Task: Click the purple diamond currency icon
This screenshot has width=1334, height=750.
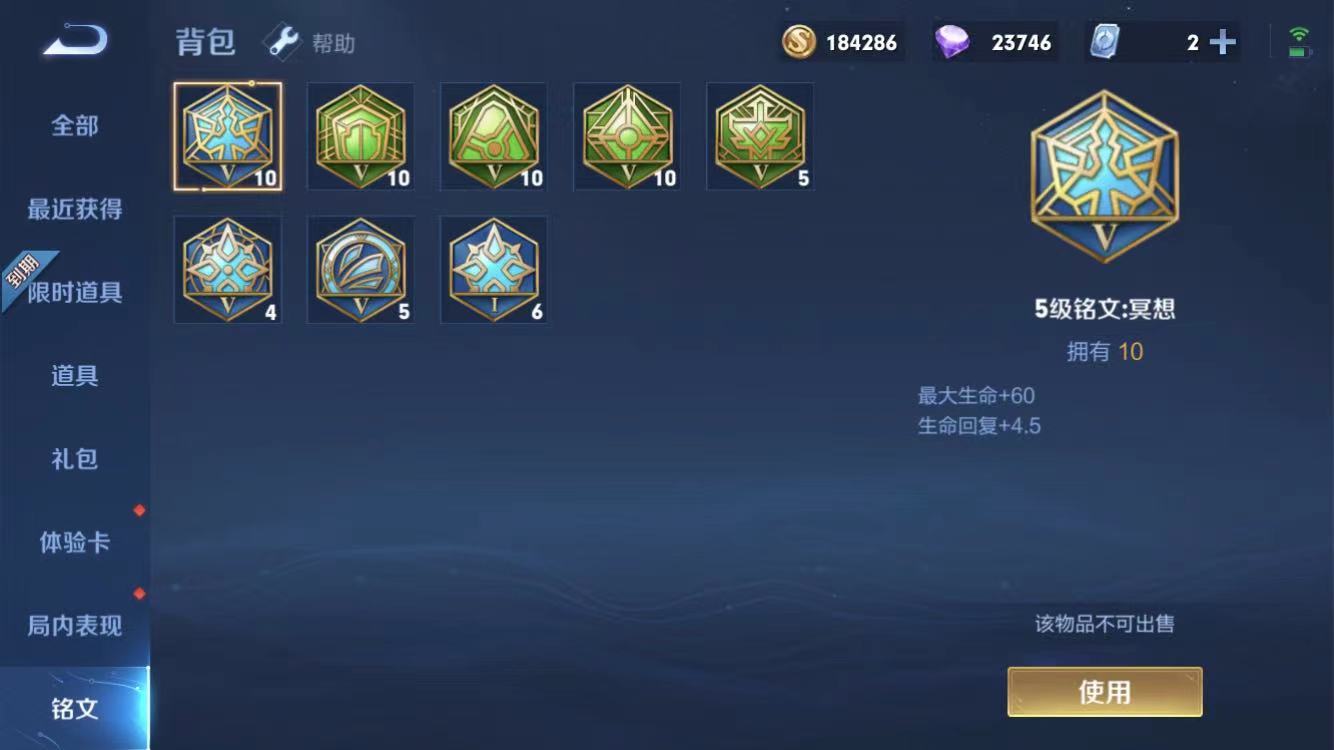Action: (951, 42)
